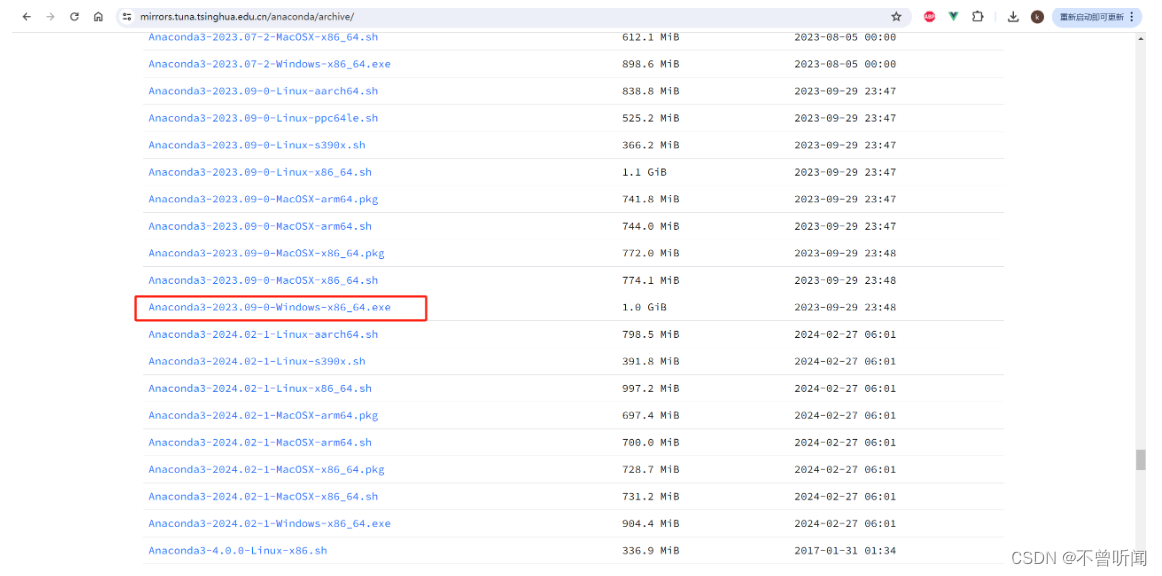Click the 838.8 MiB size cell

click(x=651, y=90)
